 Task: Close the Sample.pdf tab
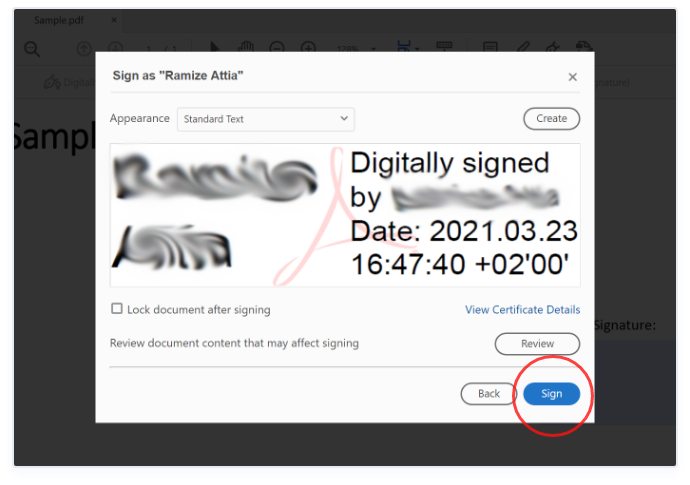click(x=114, y=20)
